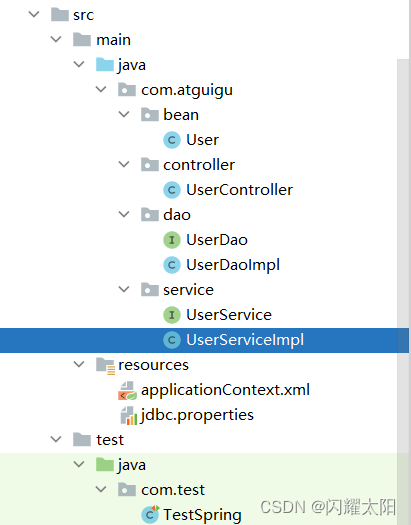Viewport: 411px width, 525px height.
Task: Click the dao package icon
Action: click(x=150, y=215)
